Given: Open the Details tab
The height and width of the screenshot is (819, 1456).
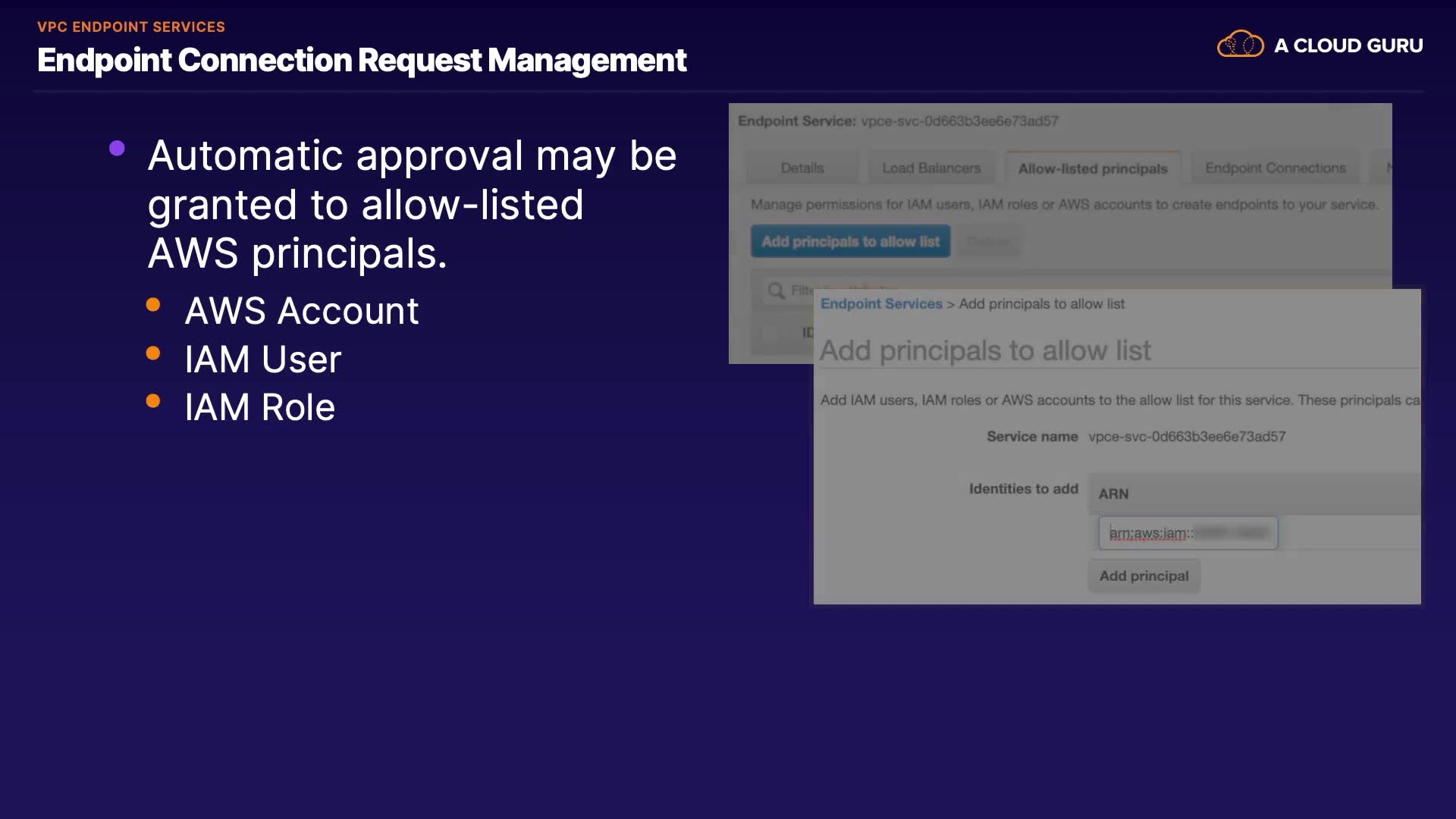Looking at the screenshot, I should 802,168.
